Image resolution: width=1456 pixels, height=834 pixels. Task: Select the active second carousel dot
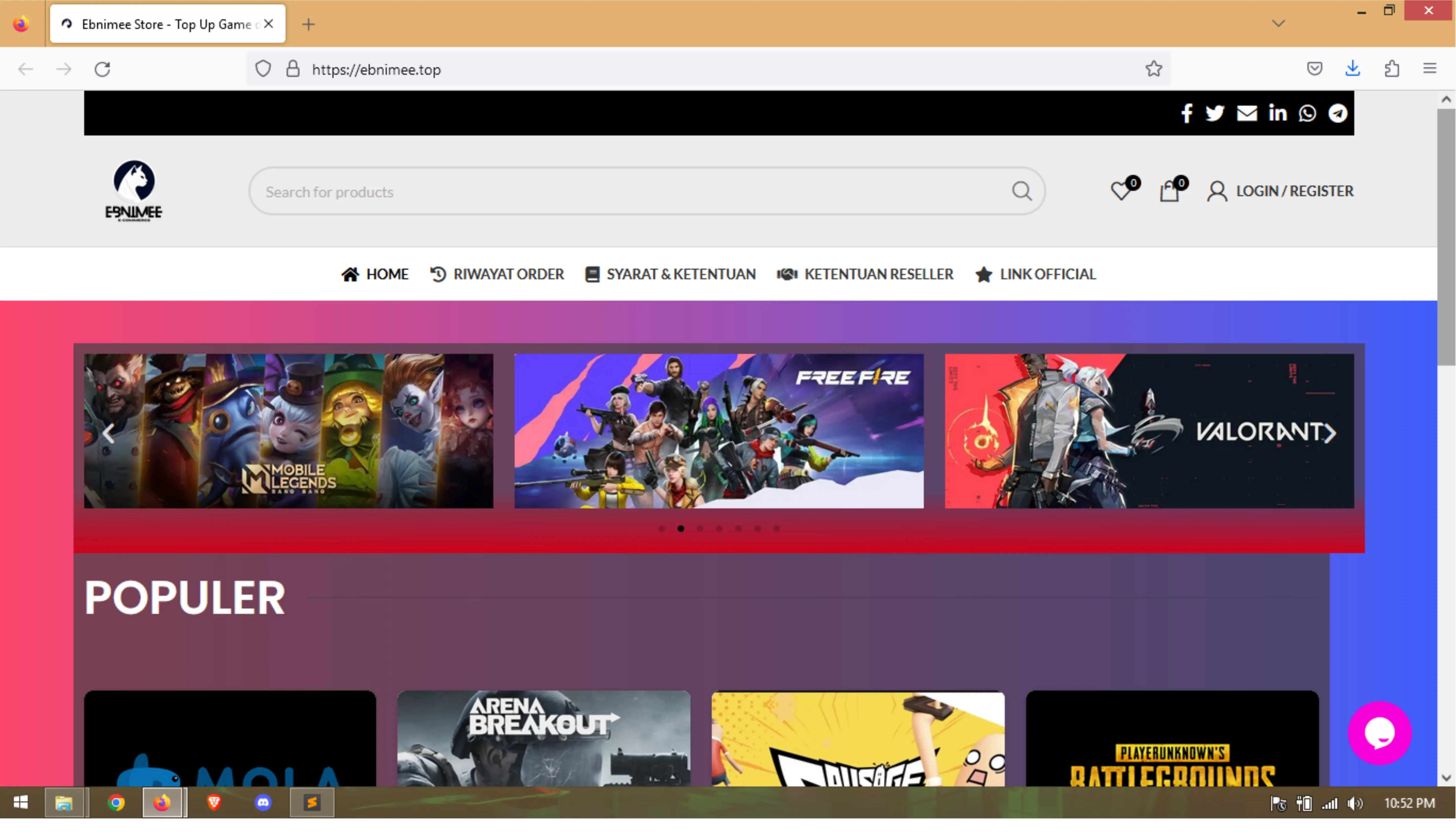(x=681, y=529)
